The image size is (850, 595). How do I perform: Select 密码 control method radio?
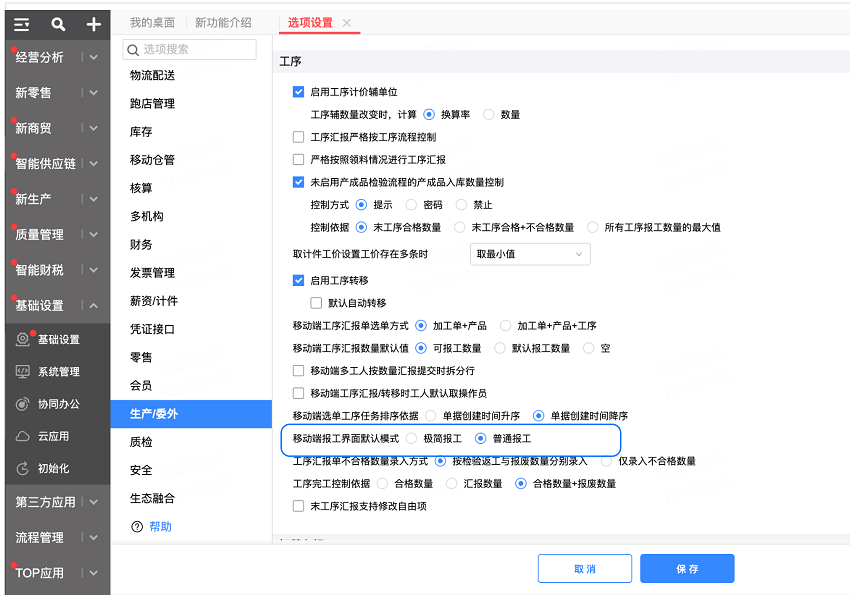[411, 205]
